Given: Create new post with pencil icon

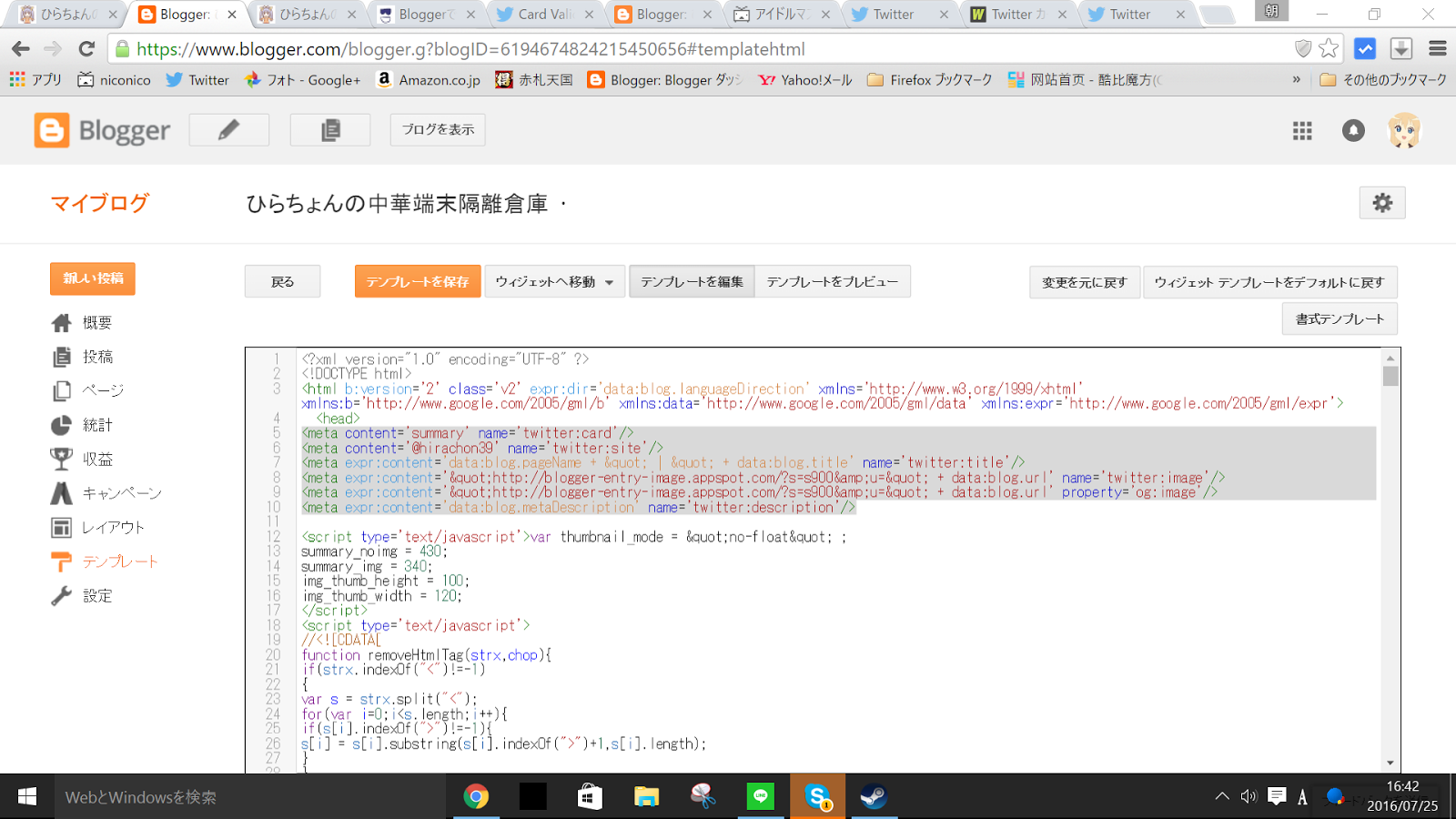Looking at the screenshot, I should coord(229,130).
